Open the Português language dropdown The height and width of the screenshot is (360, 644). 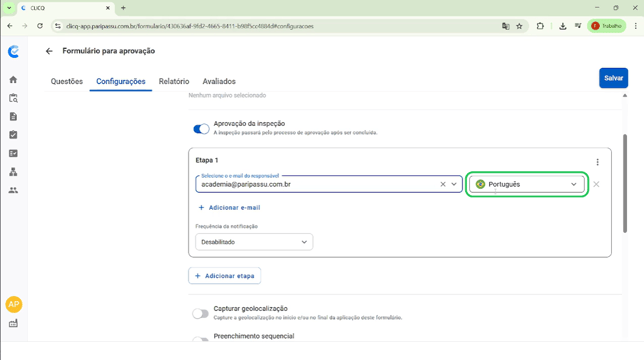[x=527, y=184]
